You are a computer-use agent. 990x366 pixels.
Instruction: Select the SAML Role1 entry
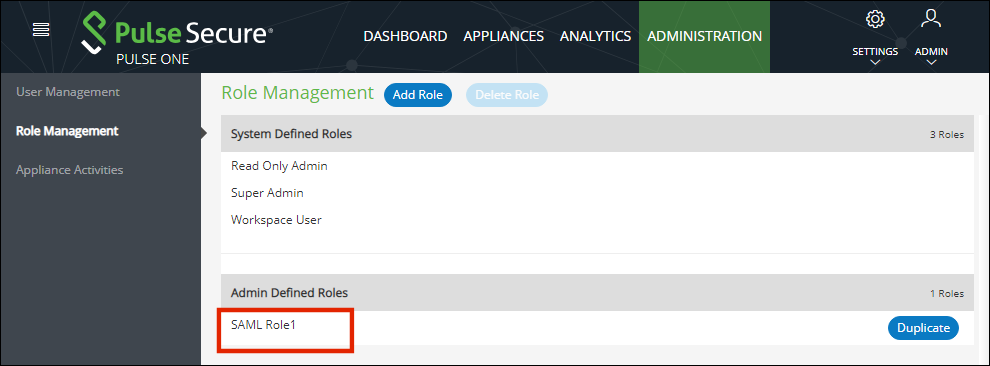pos(263,326)
